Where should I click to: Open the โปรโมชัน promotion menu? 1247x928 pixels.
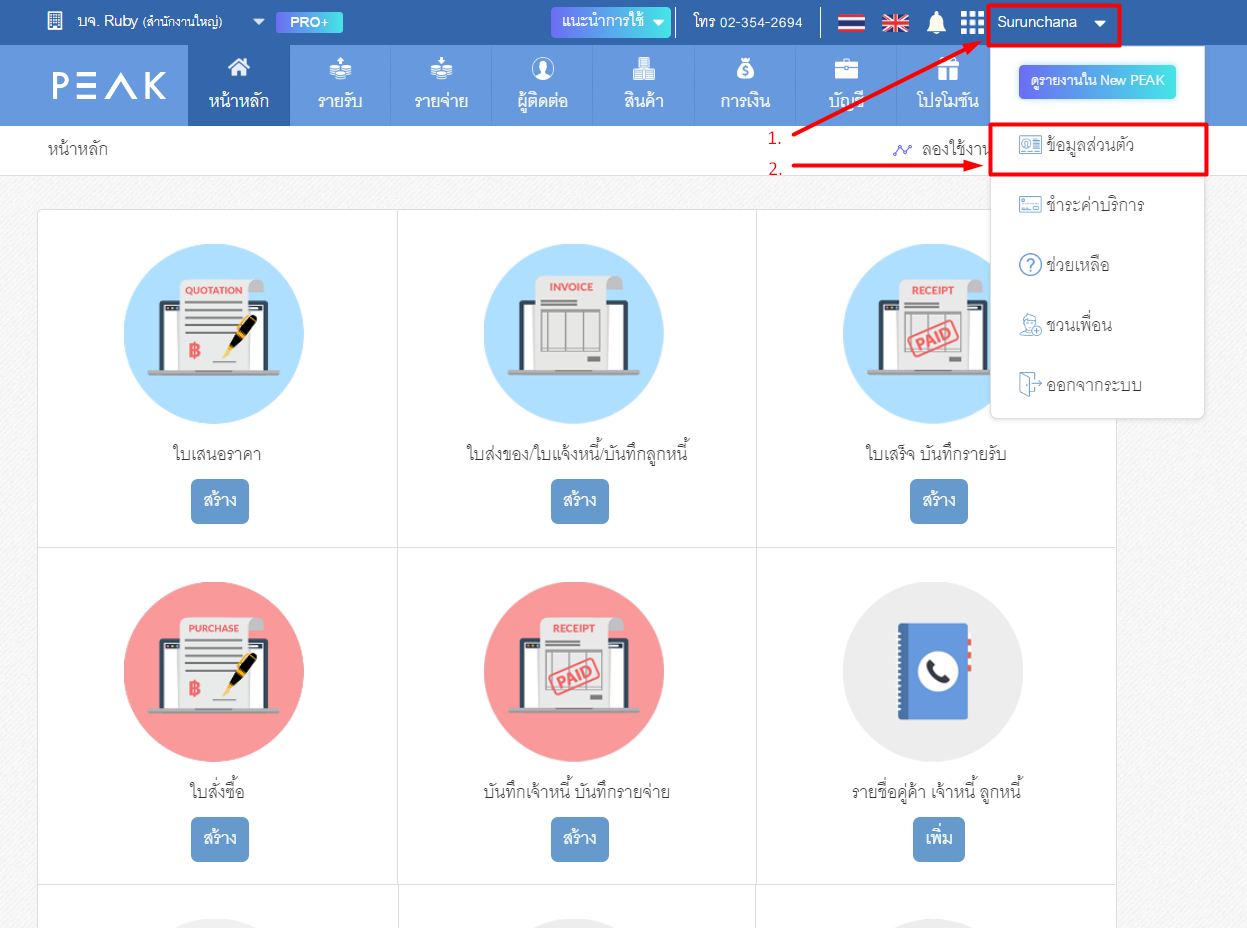click(x=947, y=86)
